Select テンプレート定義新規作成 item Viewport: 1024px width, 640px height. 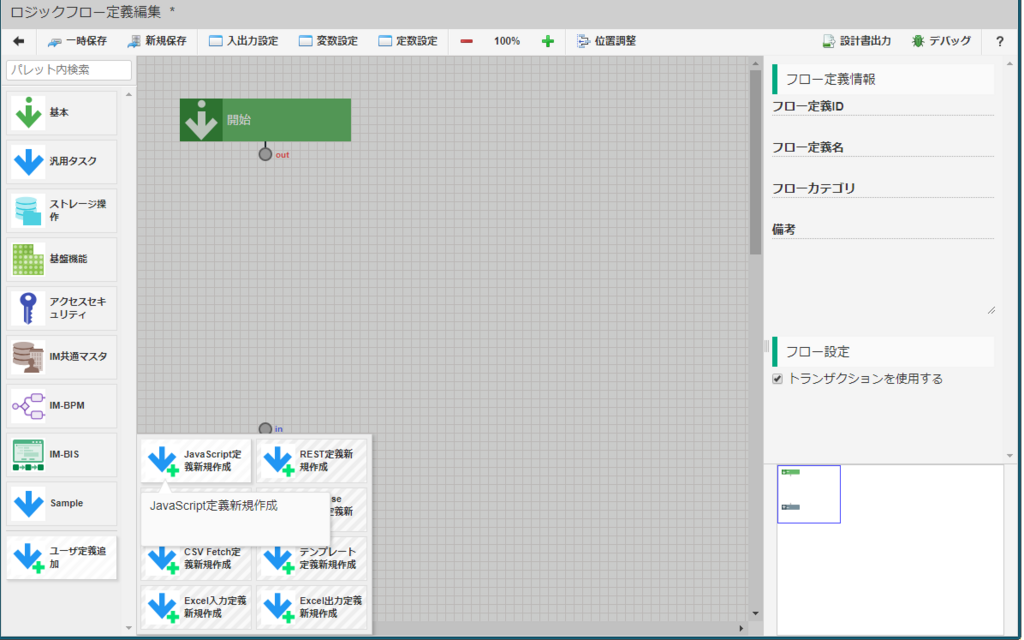[x=312, y=558]
